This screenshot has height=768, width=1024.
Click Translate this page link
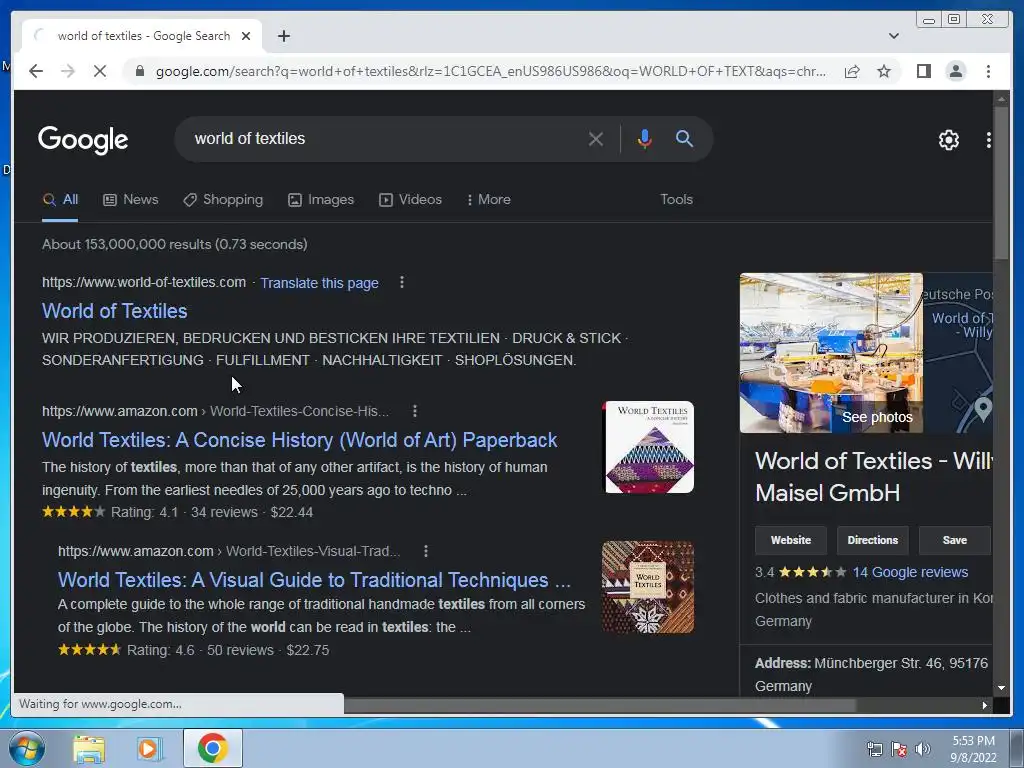coord(319,283)
